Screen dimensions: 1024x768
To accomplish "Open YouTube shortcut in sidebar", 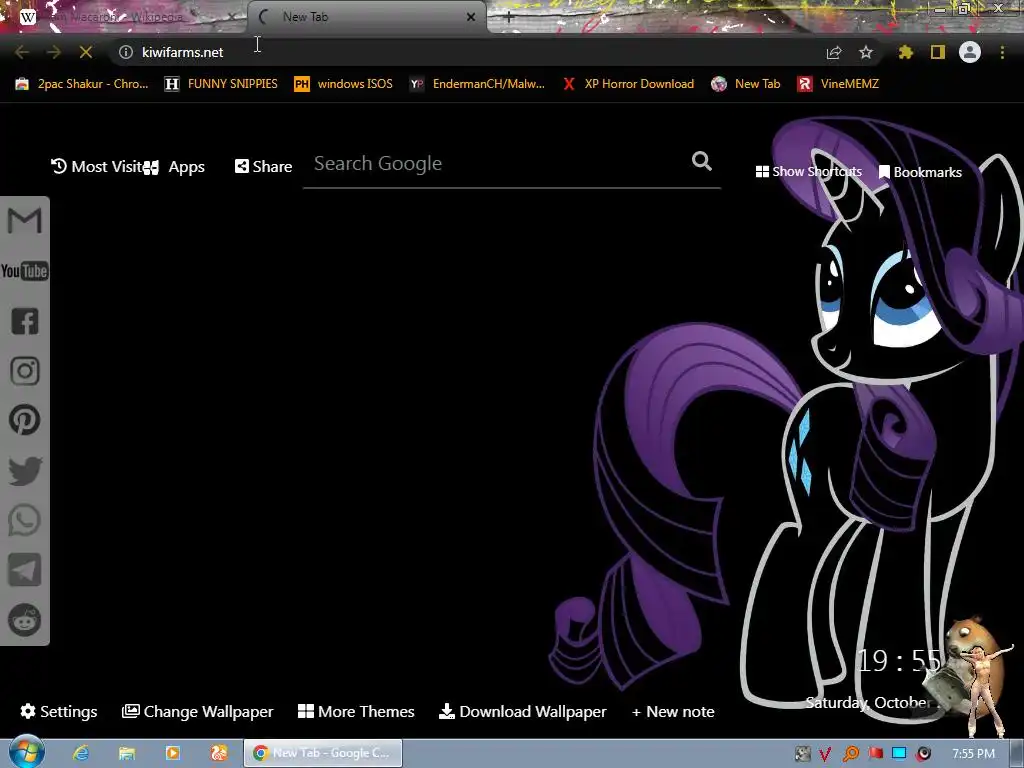I will (x=25, y=271).
